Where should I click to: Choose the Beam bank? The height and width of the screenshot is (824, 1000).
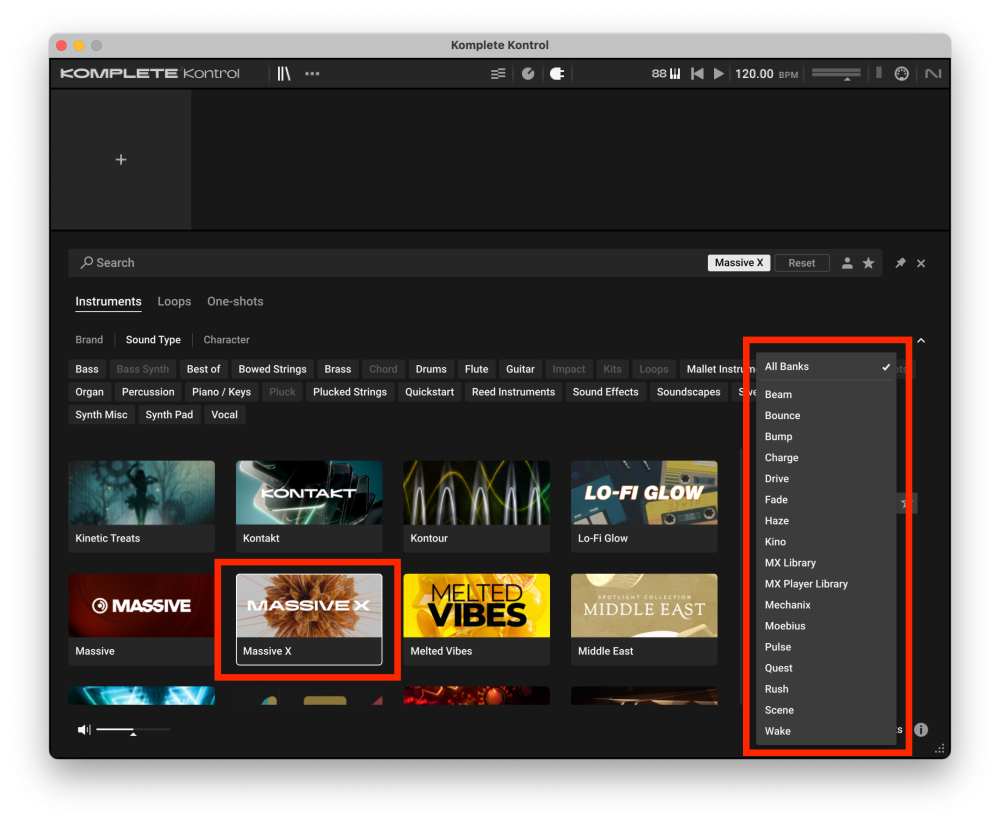[827, 395]
